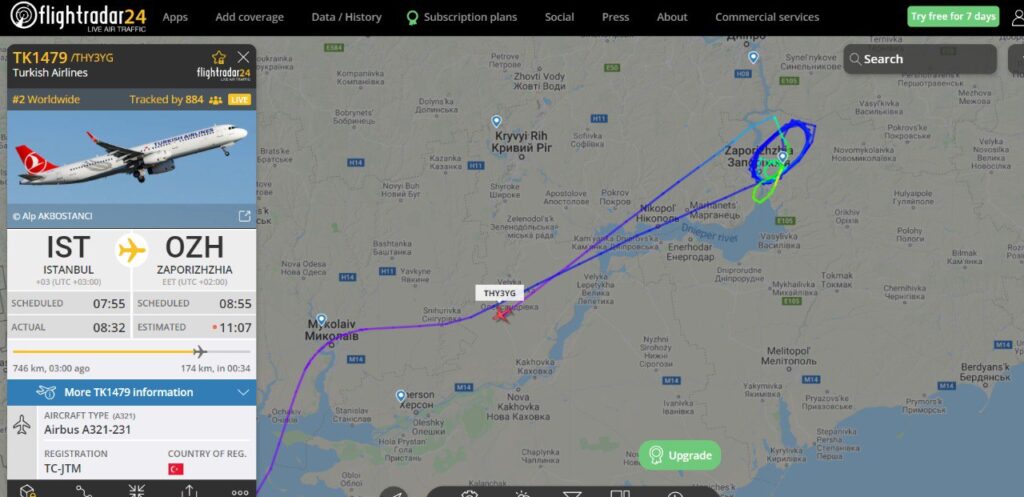Image resolution: width=1024 pixels, height=497 pixels.
Task: Open three-dots more options icon
Action: click(x=240, y=492)
